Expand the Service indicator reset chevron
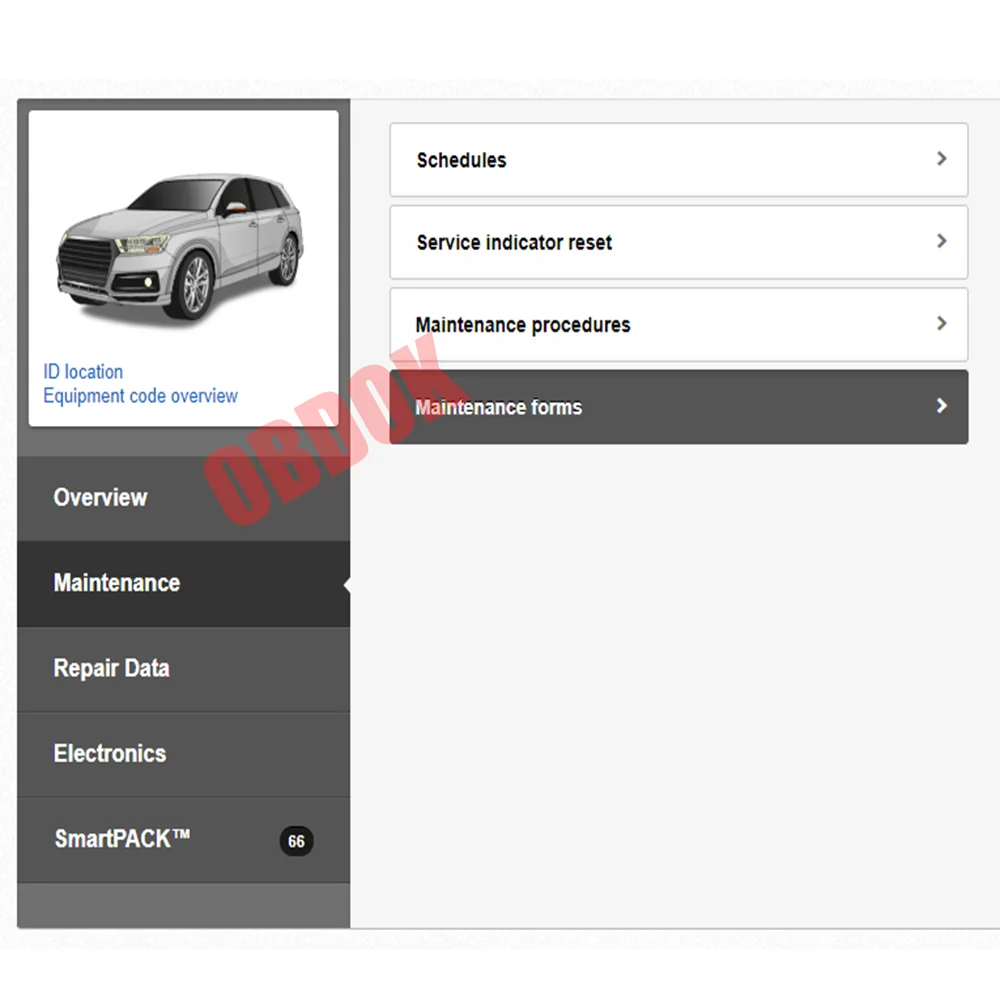The width and height of the screenshot is (1000, 1000). point(941,241)
